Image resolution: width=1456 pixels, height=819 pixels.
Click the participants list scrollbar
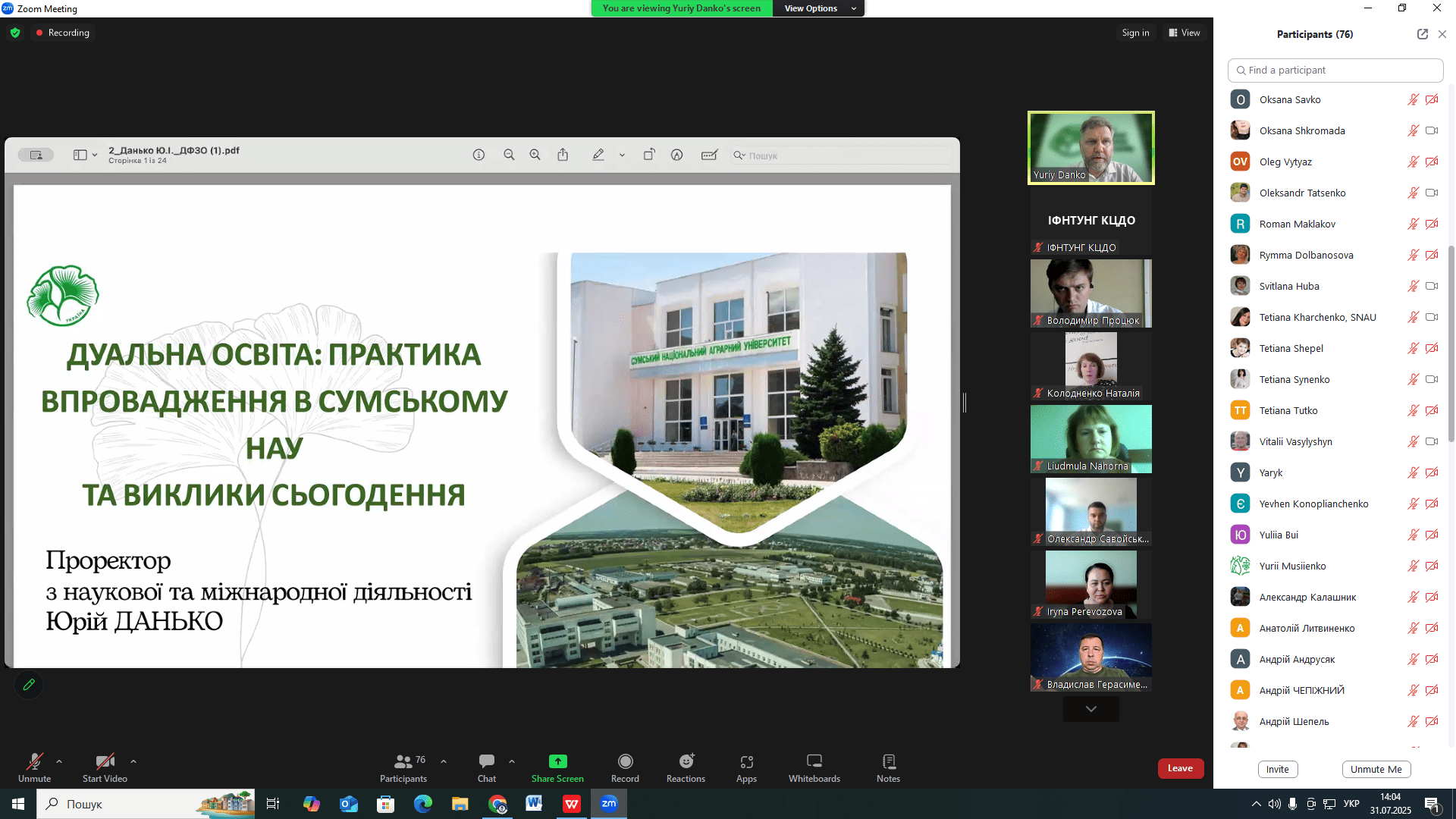click(x=1451, y=343)
